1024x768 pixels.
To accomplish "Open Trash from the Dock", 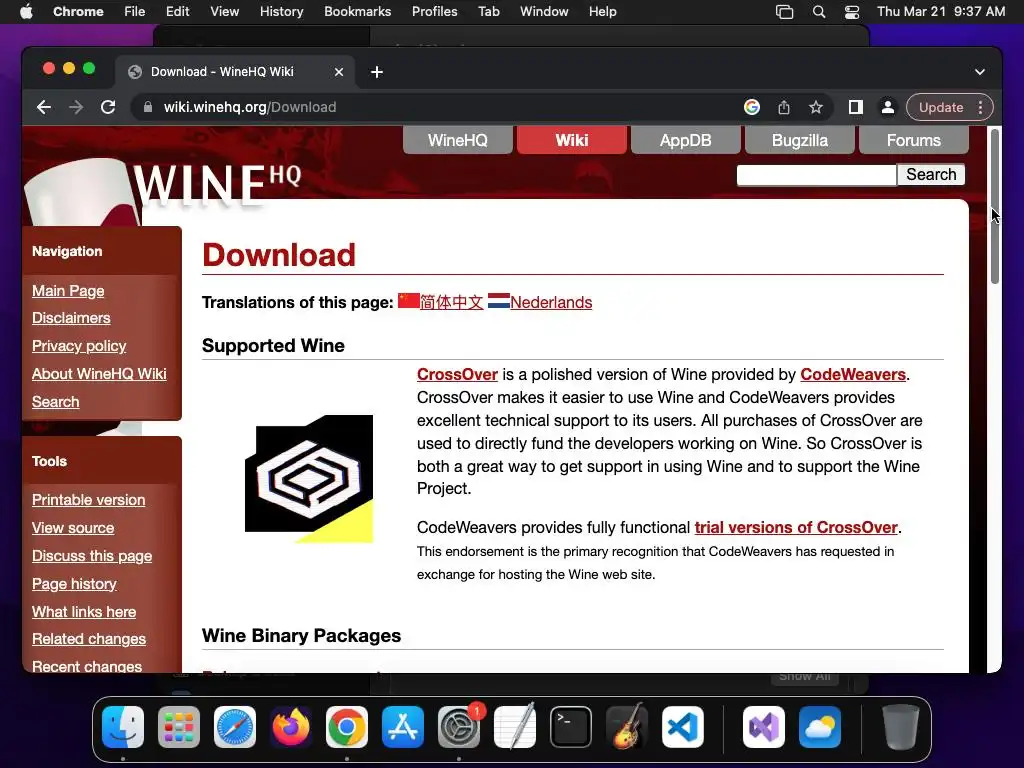I will [901, 727].
